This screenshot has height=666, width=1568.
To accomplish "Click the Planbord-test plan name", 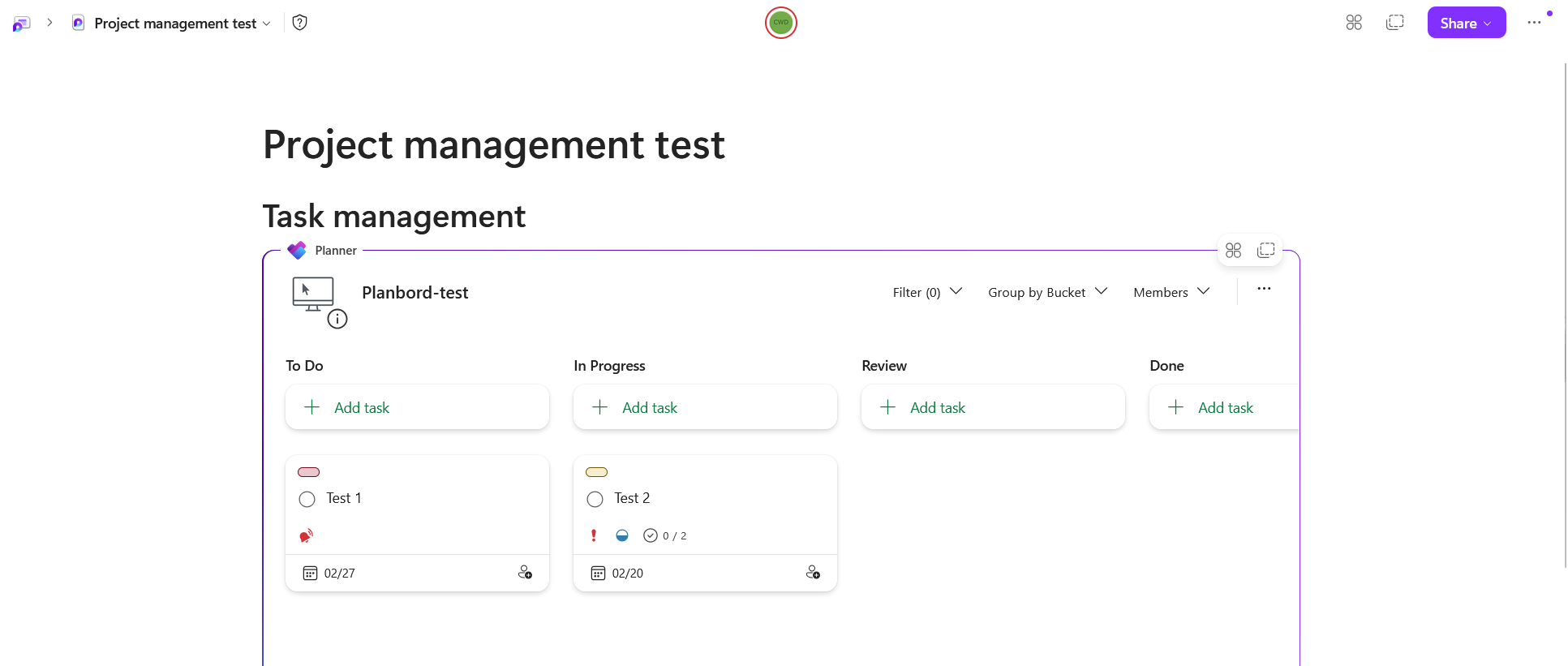I will (x=415, y=293).
